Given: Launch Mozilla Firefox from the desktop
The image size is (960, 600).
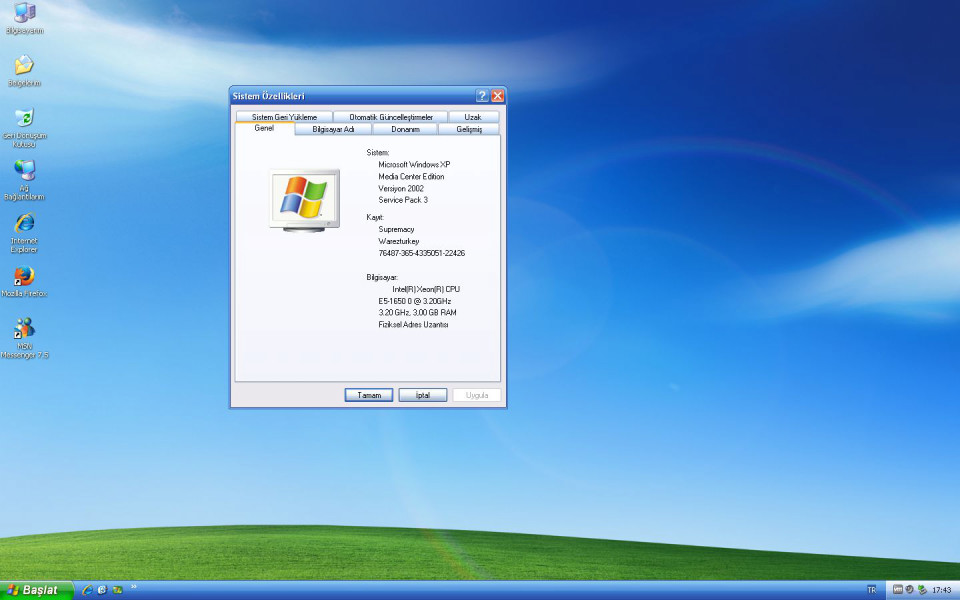Looking at the screenshot, I should point(24,276).
